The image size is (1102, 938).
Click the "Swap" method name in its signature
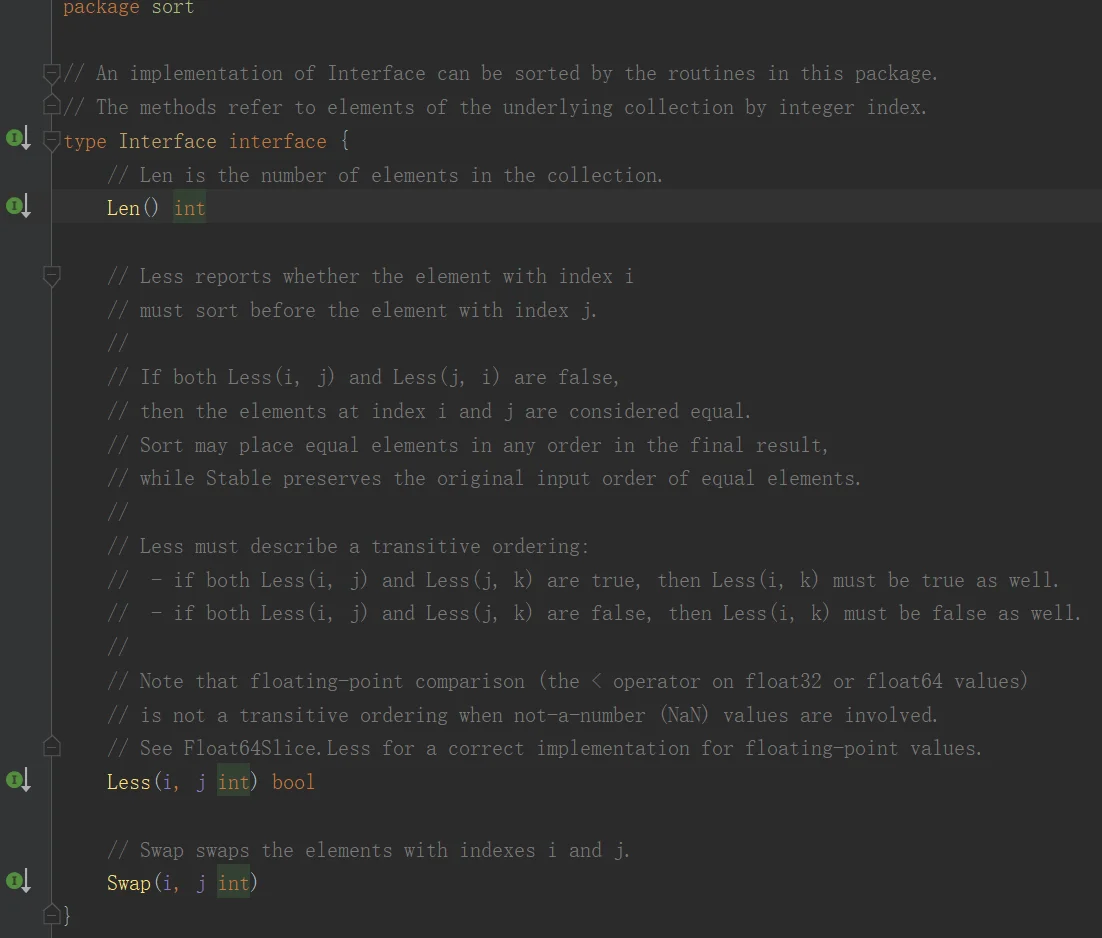point(128,883)
